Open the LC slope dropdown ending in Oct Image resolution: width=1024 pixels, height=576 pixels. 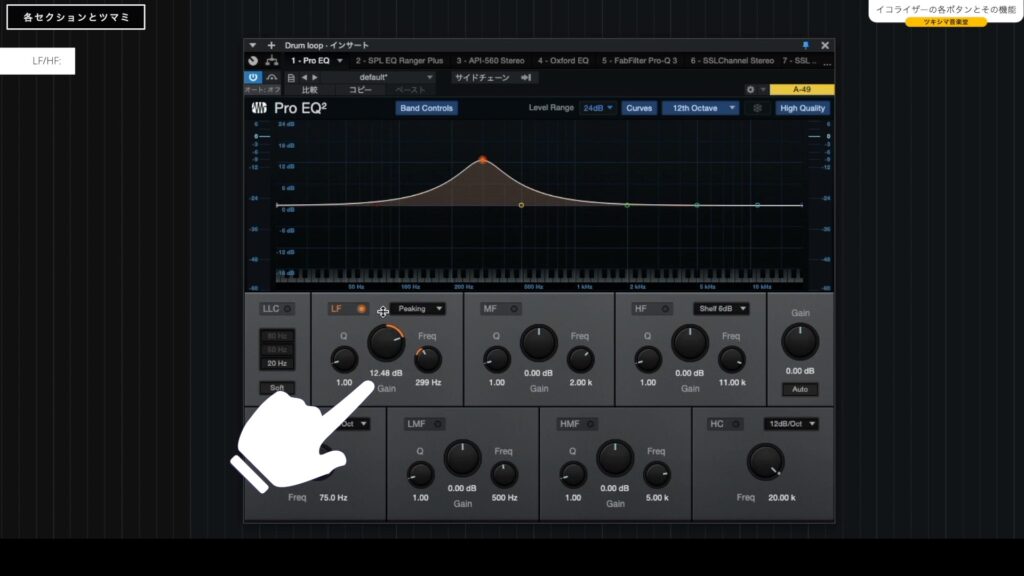click(355, 424)
